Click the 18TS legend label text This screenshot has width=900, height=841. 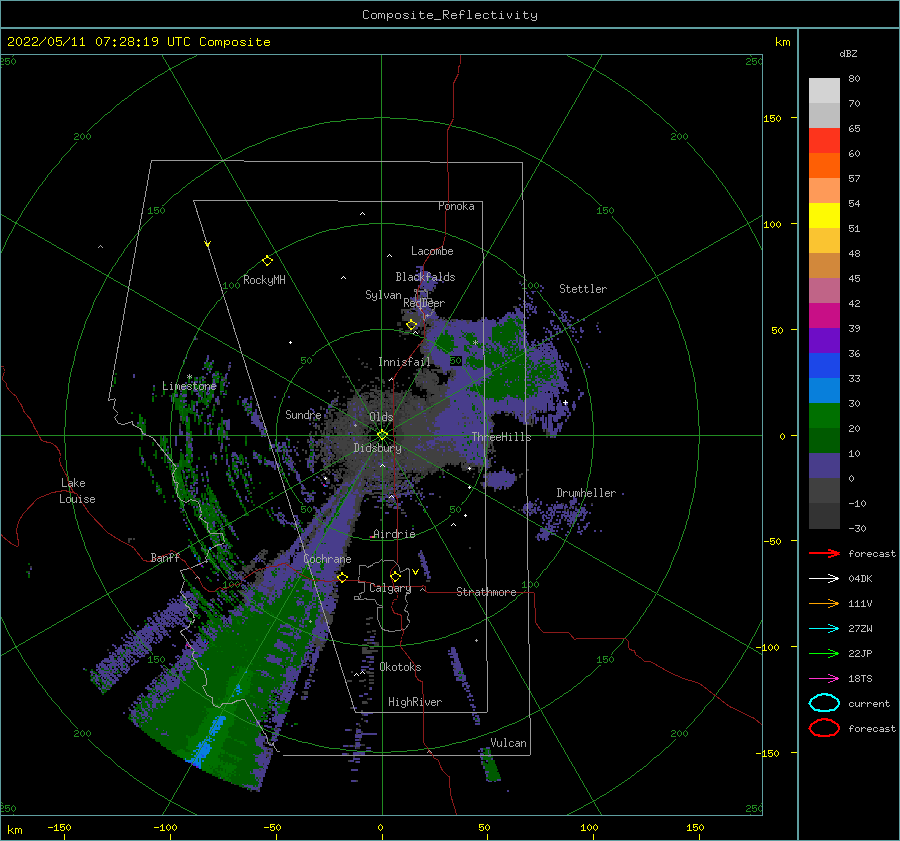[x=860, y=679]
